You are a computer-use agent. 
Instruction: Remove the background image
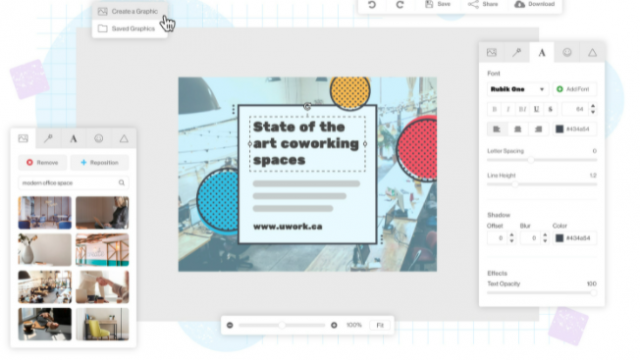point(42,162)
